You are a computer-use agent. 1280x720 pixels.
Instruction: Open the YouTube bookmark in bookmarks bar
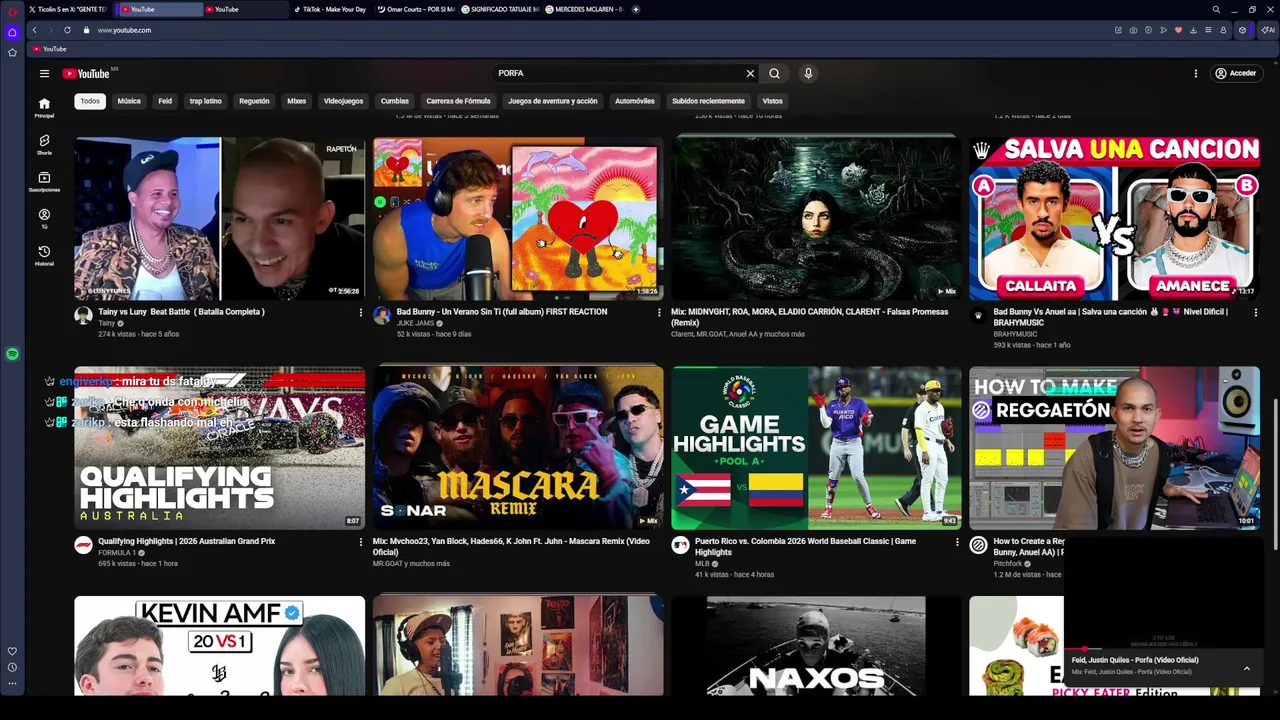49,49
